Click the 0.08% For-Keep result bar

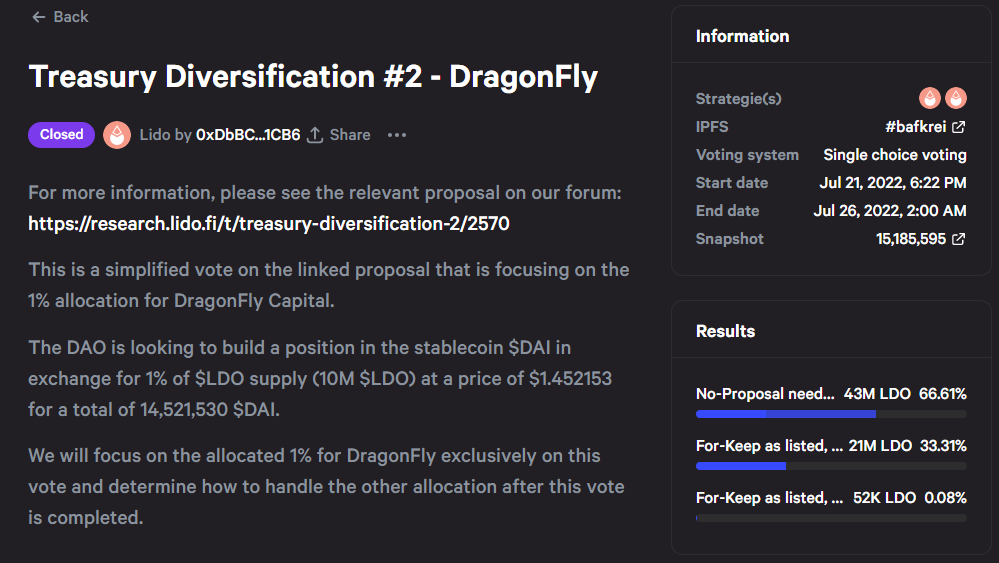click(831, 518)
